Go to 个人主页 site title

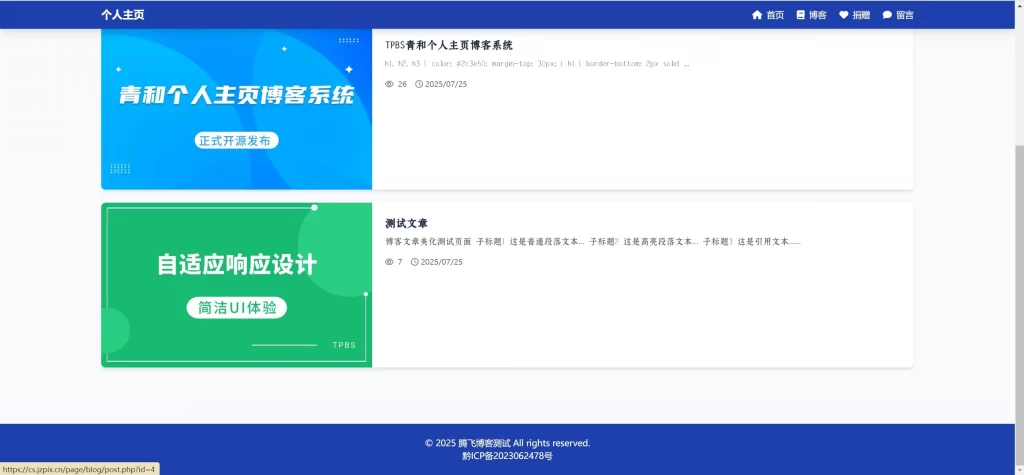point(123,15)
